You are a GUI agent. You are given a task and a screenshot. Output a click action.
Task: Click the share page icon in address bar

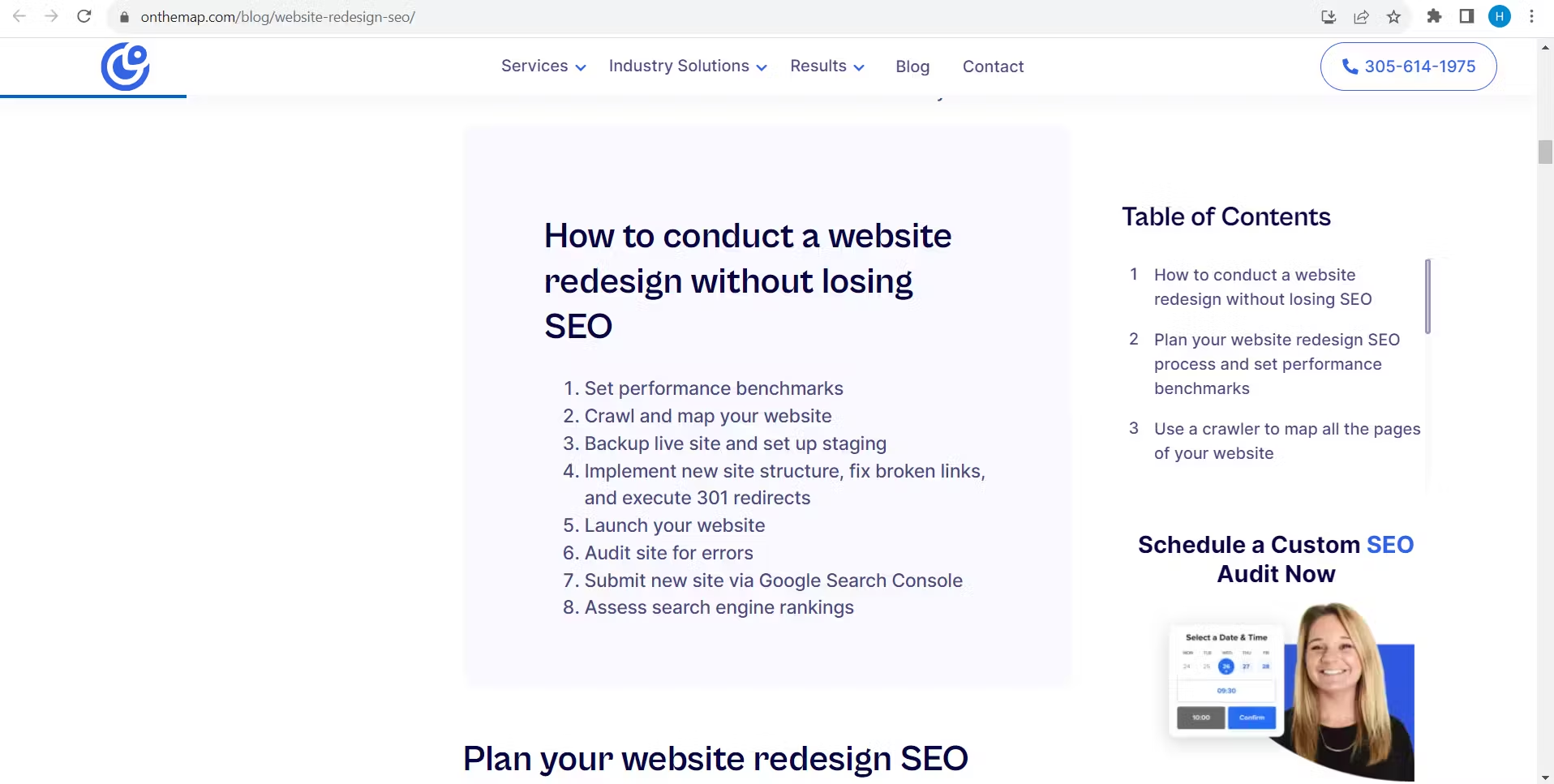(x=1361, y=16)
